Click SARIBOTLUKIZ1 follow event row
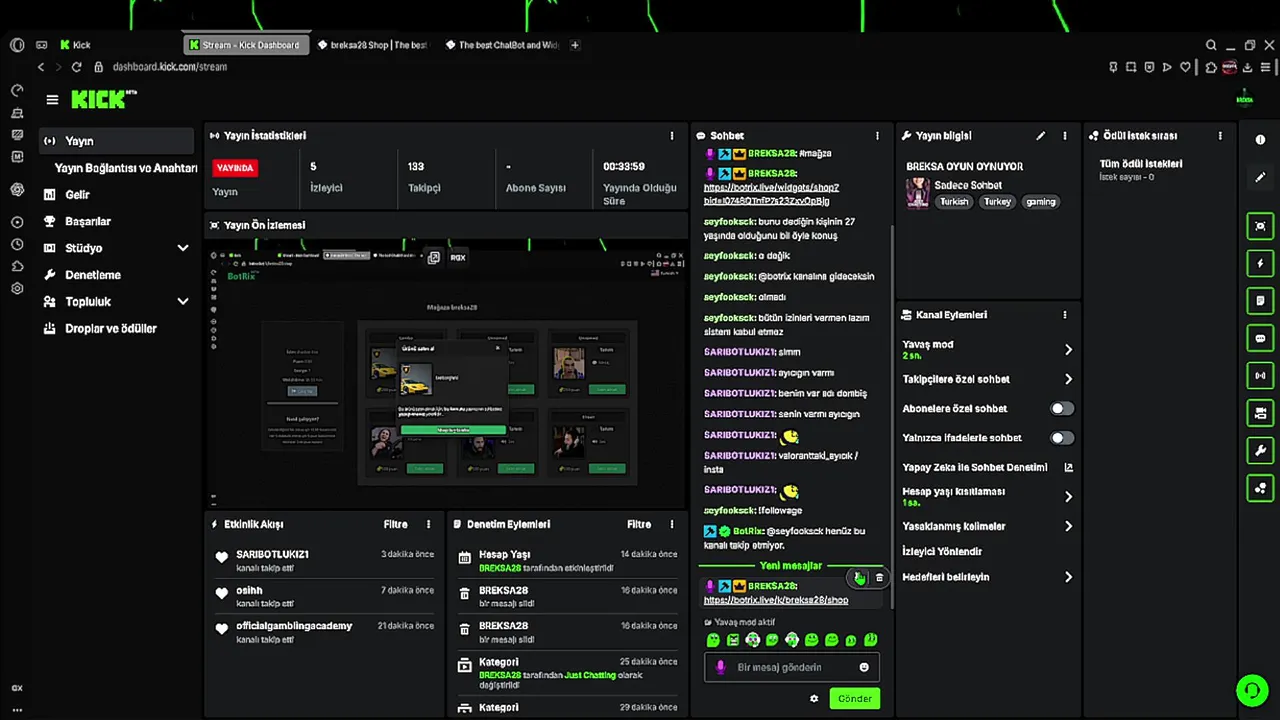1280x720 pixels. pyautogui.click(x=326, y=561)
